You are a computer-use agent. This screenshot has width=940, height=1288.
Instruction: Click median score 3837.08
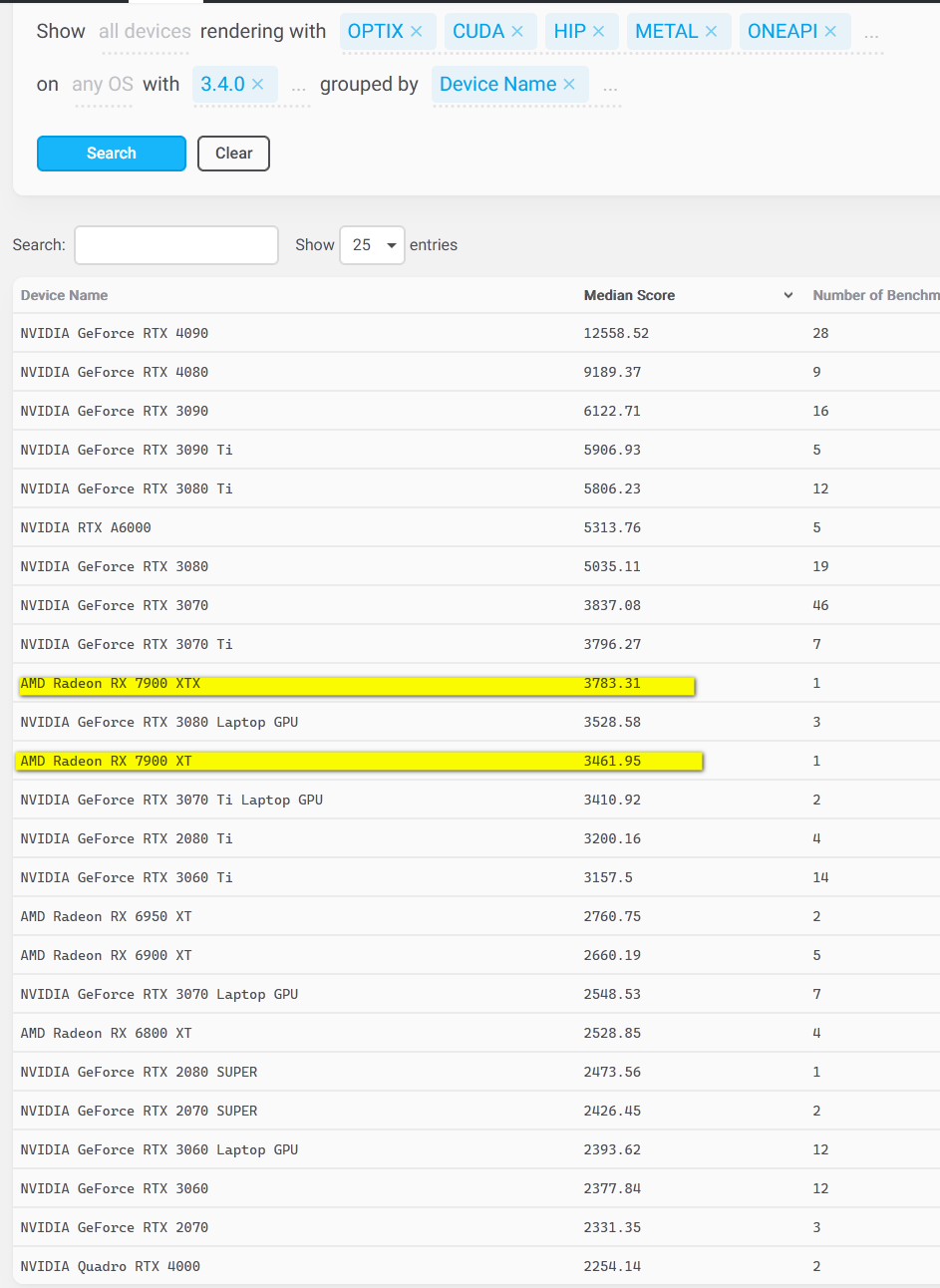[x=612, y=605]
